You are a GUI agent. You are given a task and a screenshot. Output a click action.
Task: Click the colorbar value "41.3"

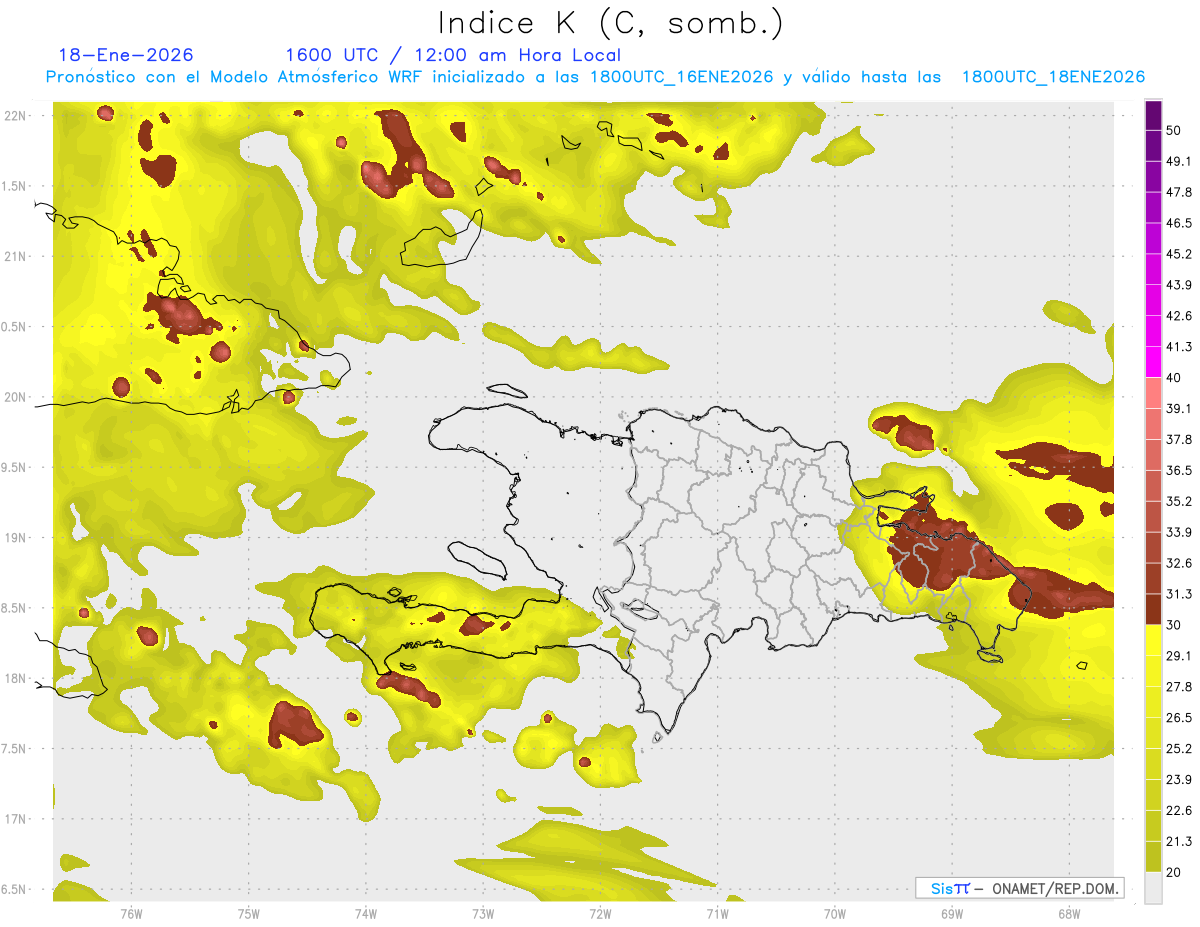[x=1179, y=347]
